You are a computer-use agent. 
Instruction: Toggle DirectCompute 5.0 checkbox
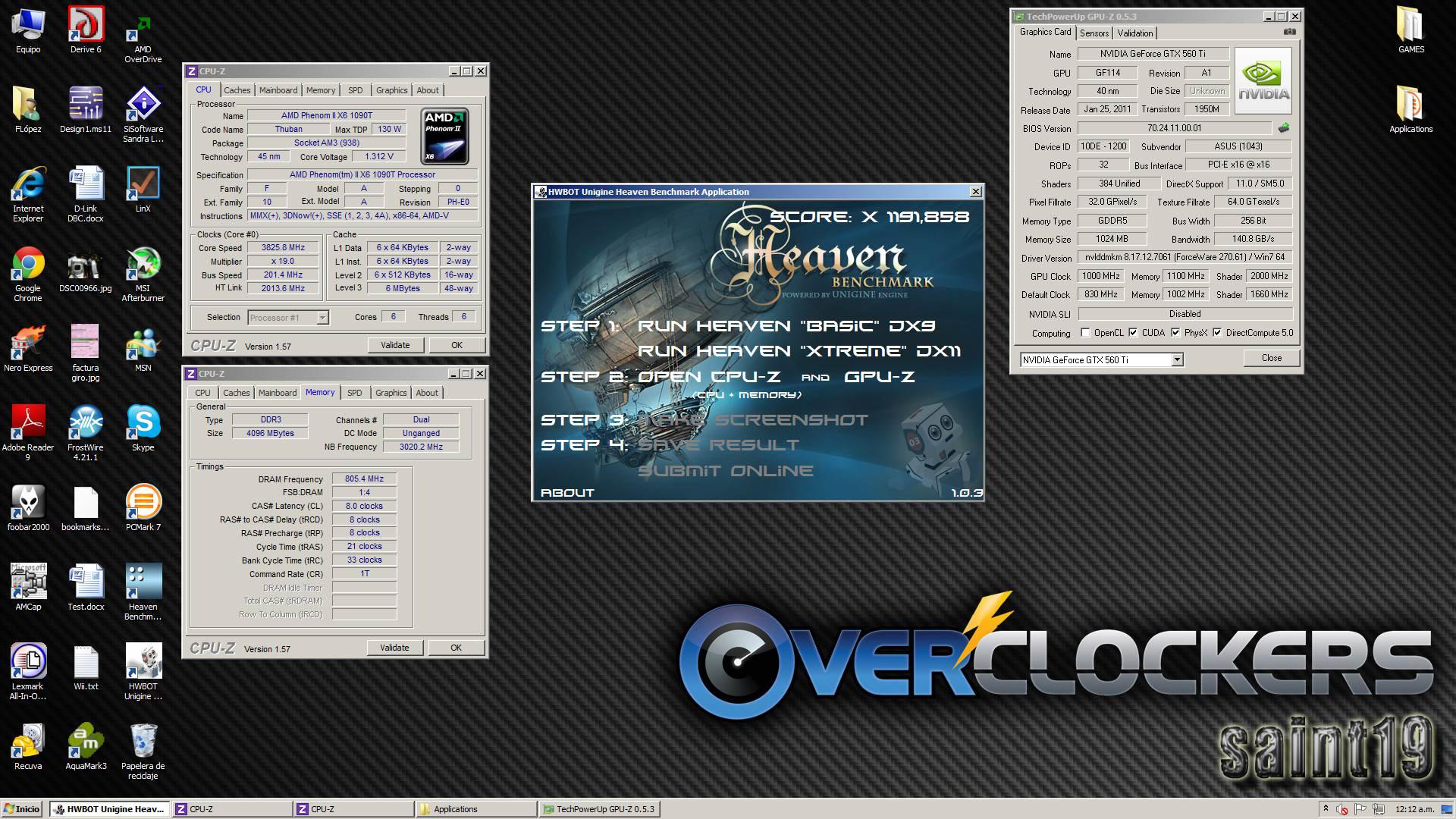[x=1217, y=333]
